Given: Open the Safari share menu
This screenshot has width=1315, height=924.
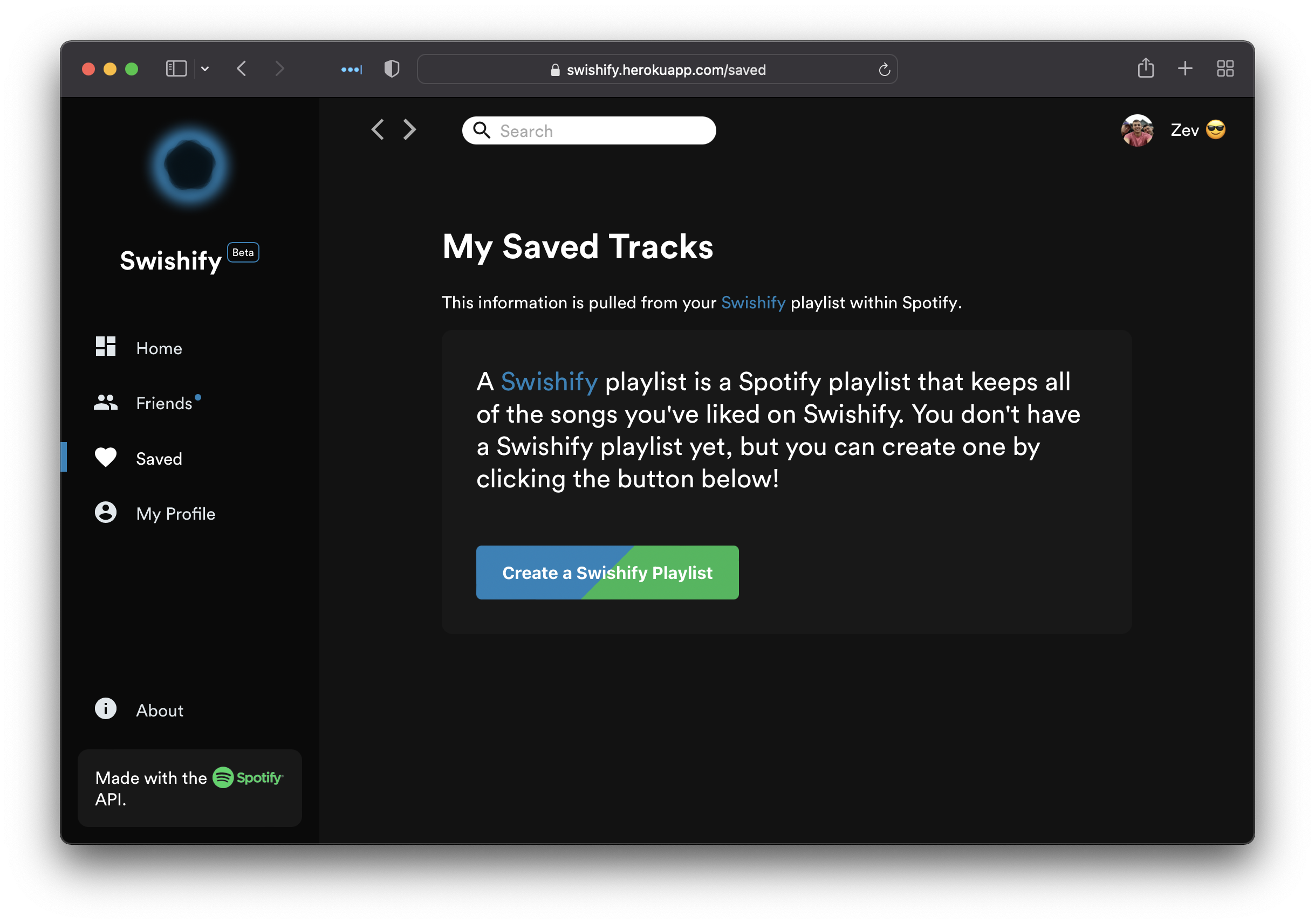Looking at the screenshot, I should [x=1146, y=68].
